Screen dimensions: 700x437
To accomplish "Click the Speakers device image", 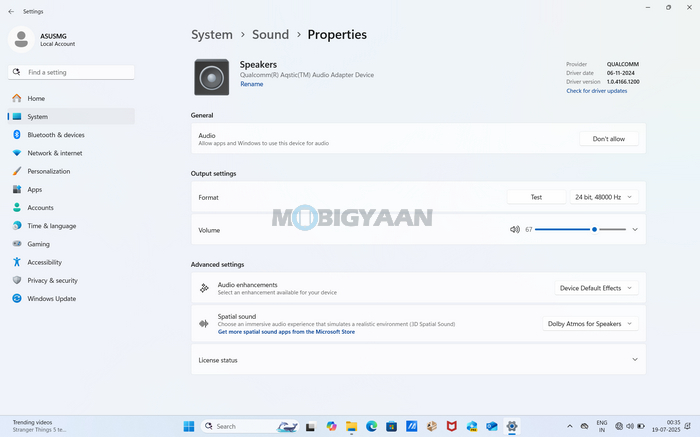I will point(212,77).
